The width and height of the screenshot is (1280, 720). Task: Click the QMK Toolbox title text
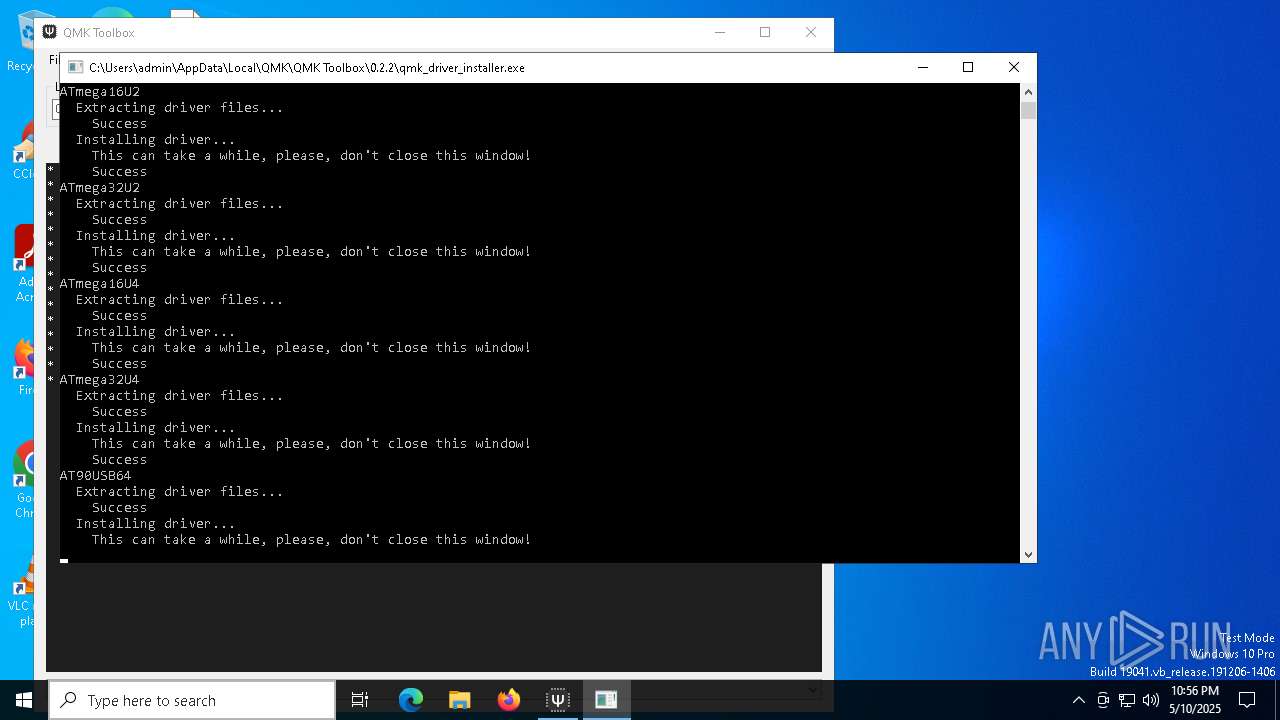pos(99,33)
